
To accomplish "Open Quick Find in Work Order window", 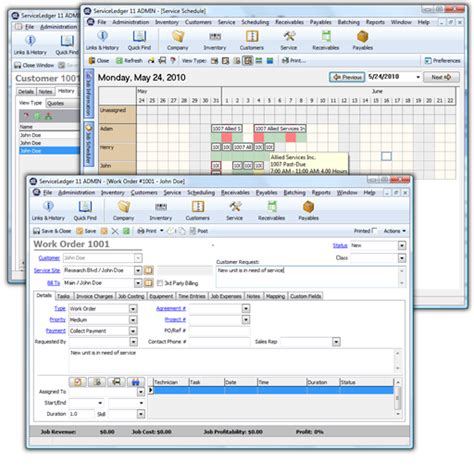I will (85, 211).
